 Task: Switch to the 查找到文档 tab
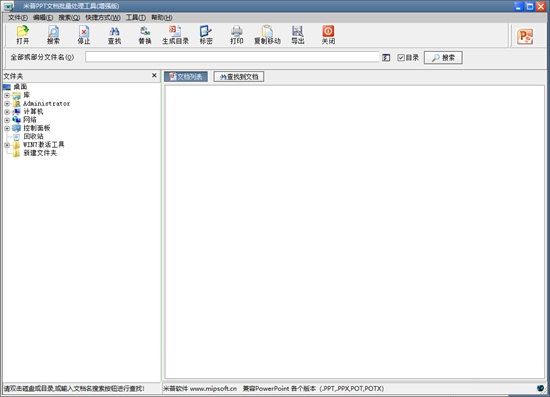click(x=239, y=76)
